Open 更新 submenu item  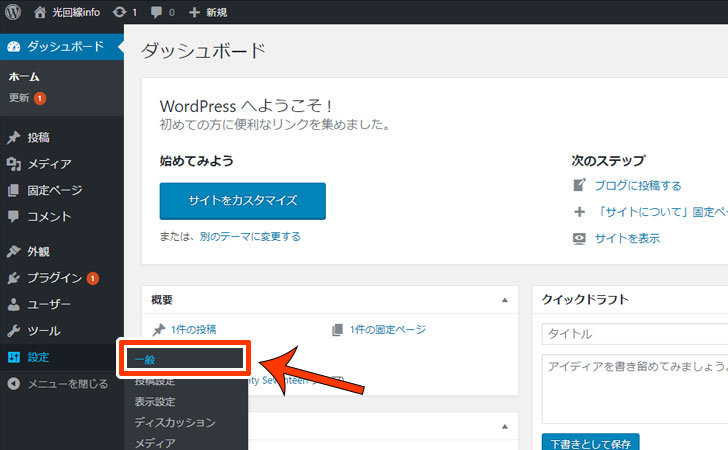coord(19,98)
